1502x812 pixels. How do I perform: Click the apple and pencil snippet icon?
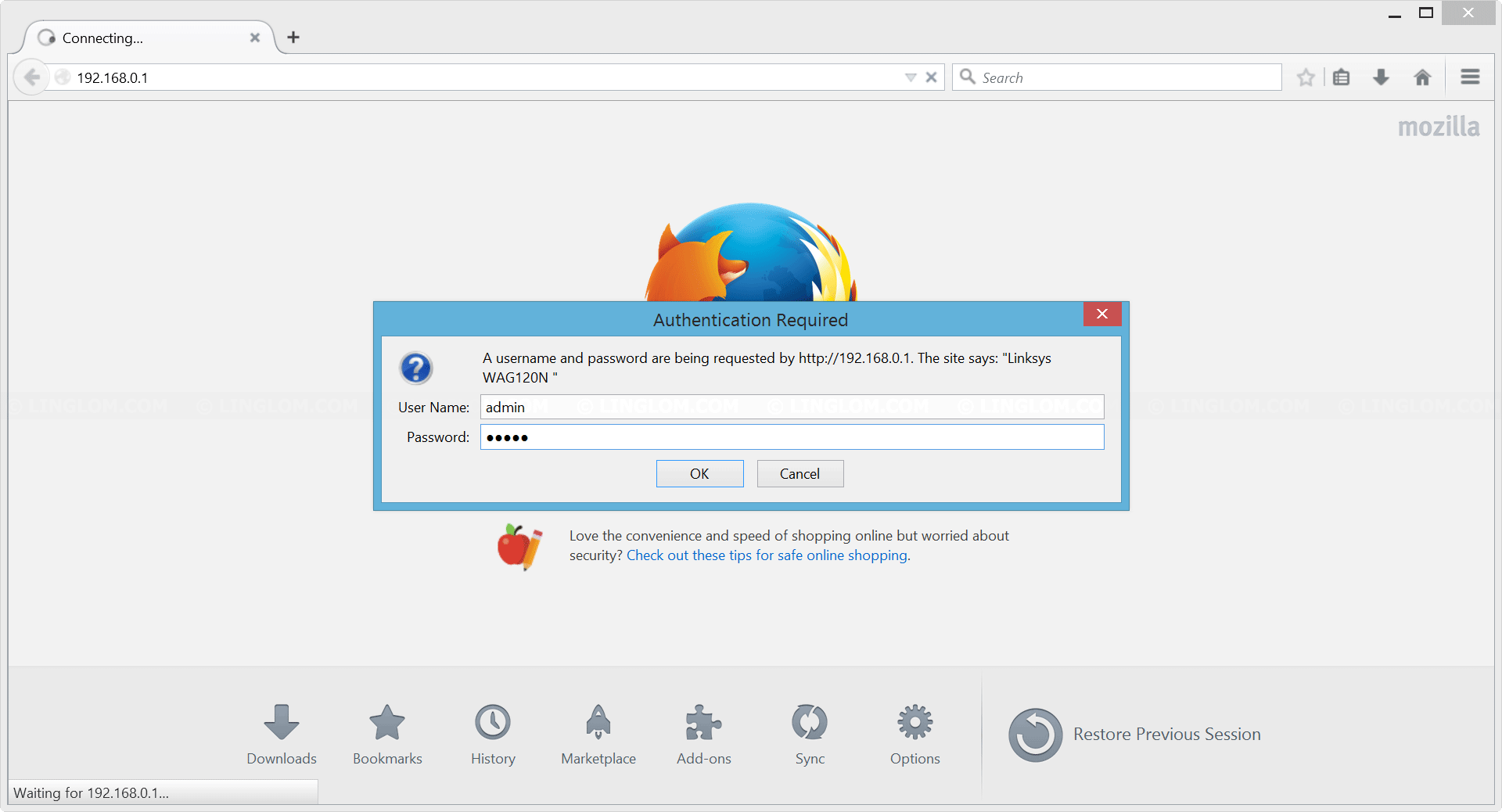click(x=520, y=547)
